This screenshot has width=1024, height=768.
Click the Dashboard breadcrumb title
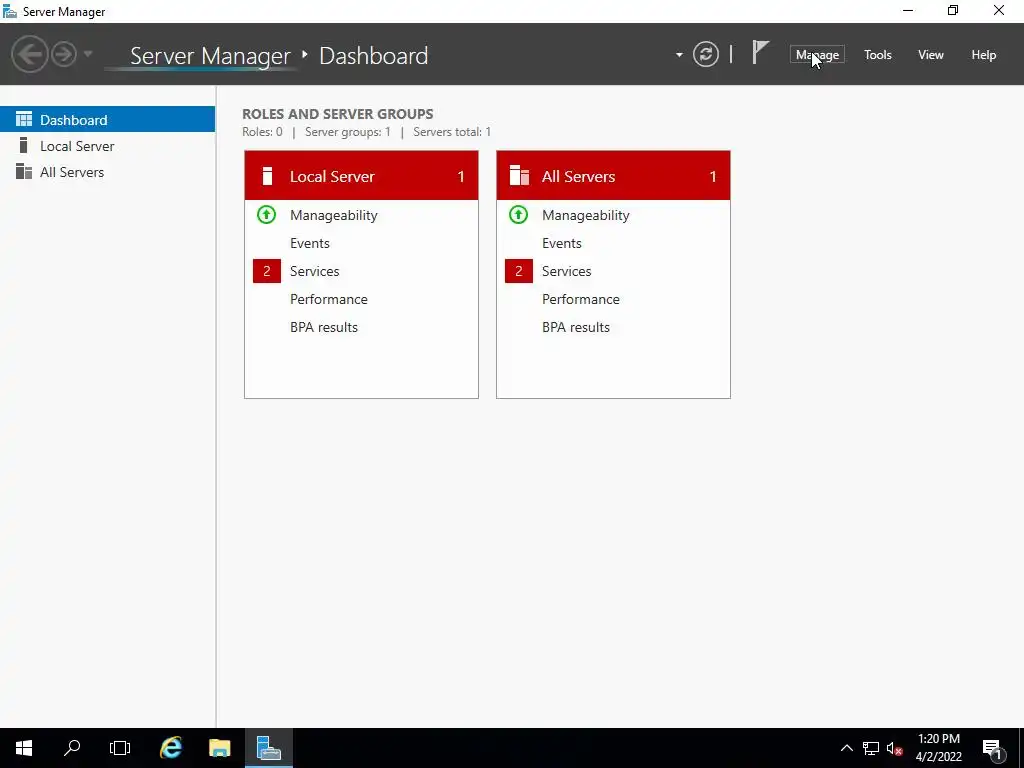(x=374, y=56)
